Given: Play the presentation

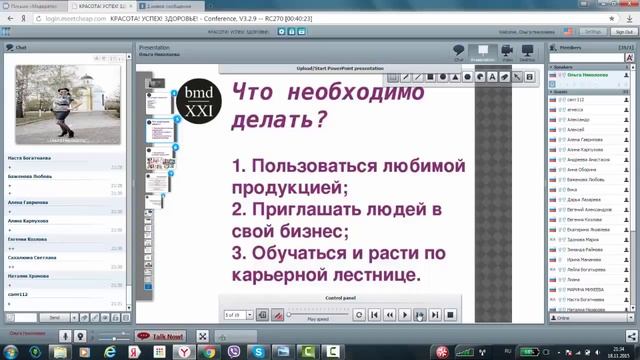Looking at the screenshot, I should point(404,315).
